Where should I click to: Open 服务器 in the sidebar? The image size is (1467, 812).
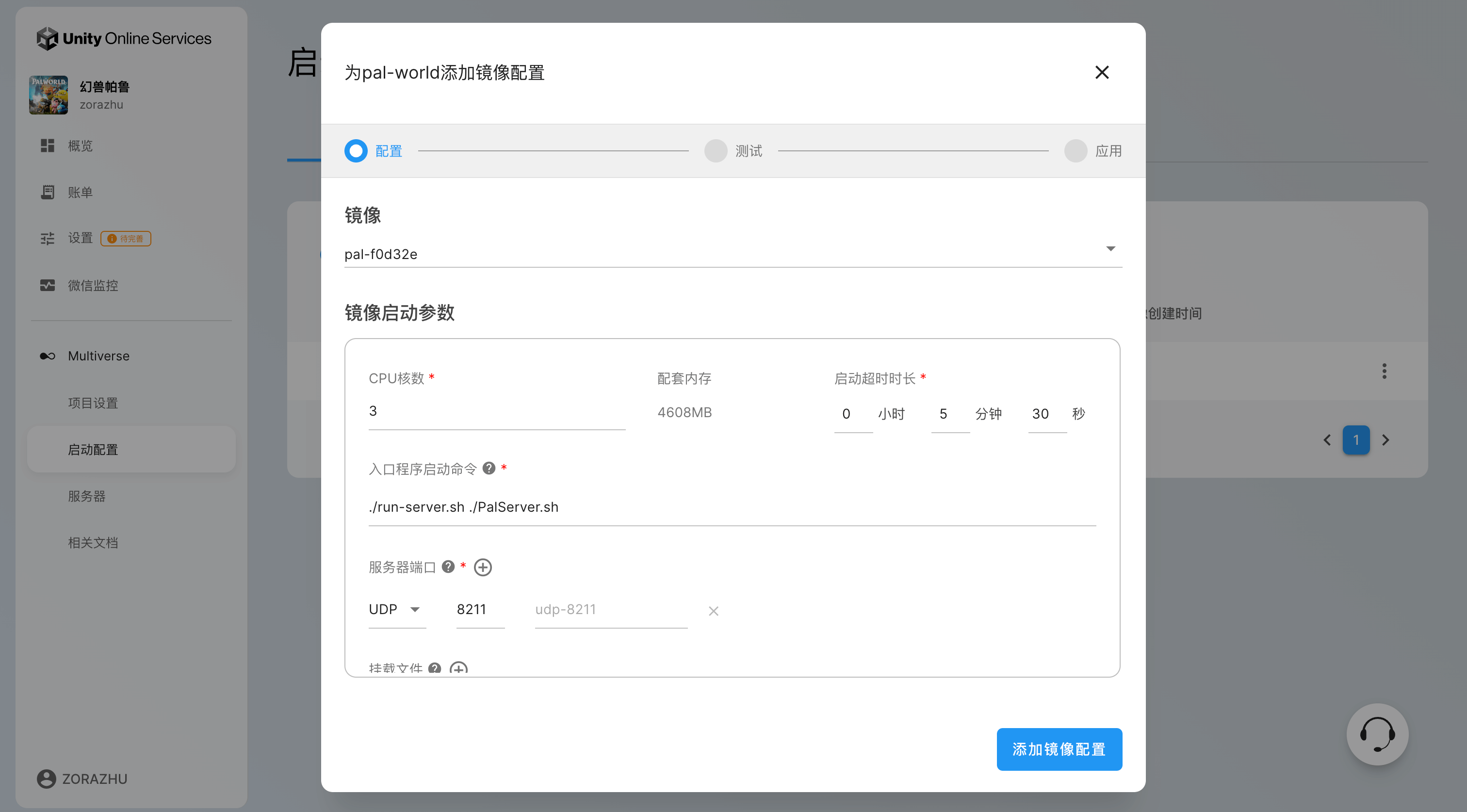86,496
